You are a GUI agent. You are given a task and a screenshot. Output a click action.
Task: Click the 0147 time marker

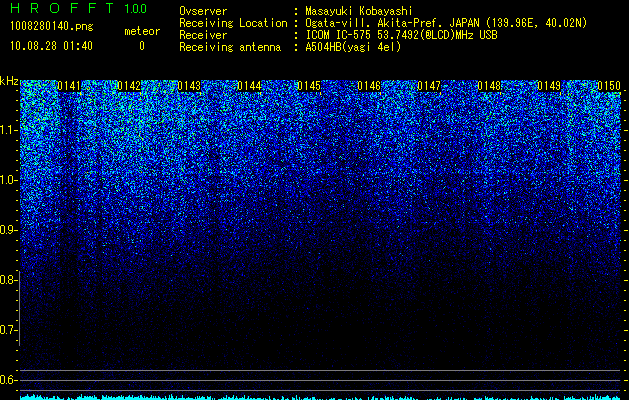click(x=429, y=86)
